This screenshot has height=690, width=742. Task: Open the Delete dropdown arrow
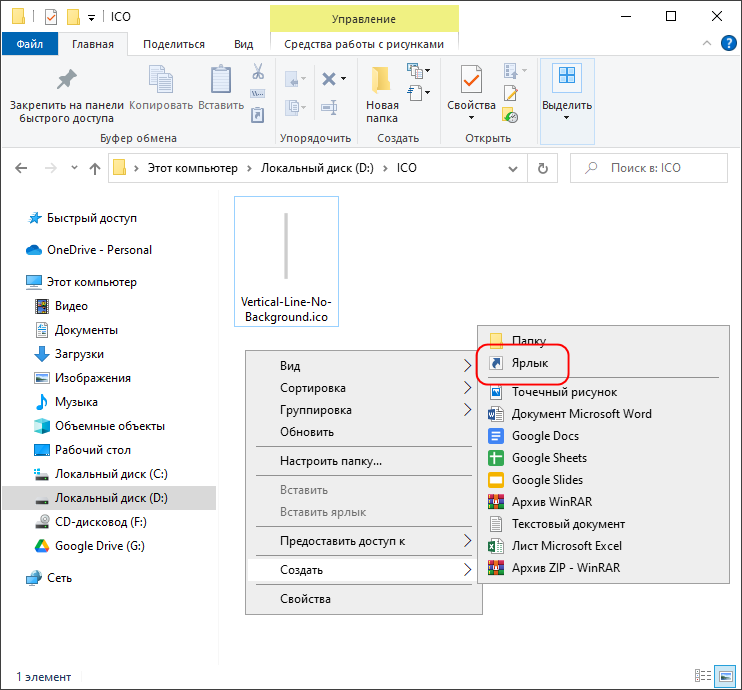[344, 79]
